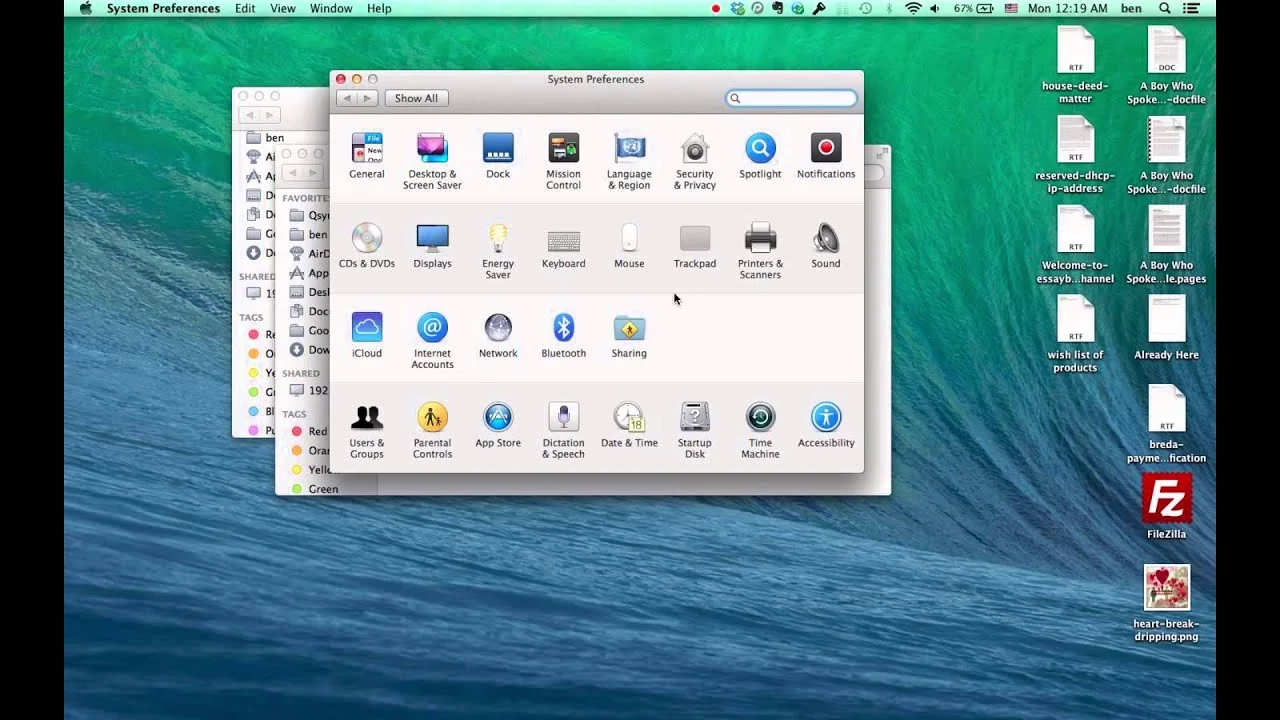This screenshot has height=720, width=1280.
Task: Select the breda-payme...fication file on desktop
Action: pyautogui.click(x=1166, y=424)
